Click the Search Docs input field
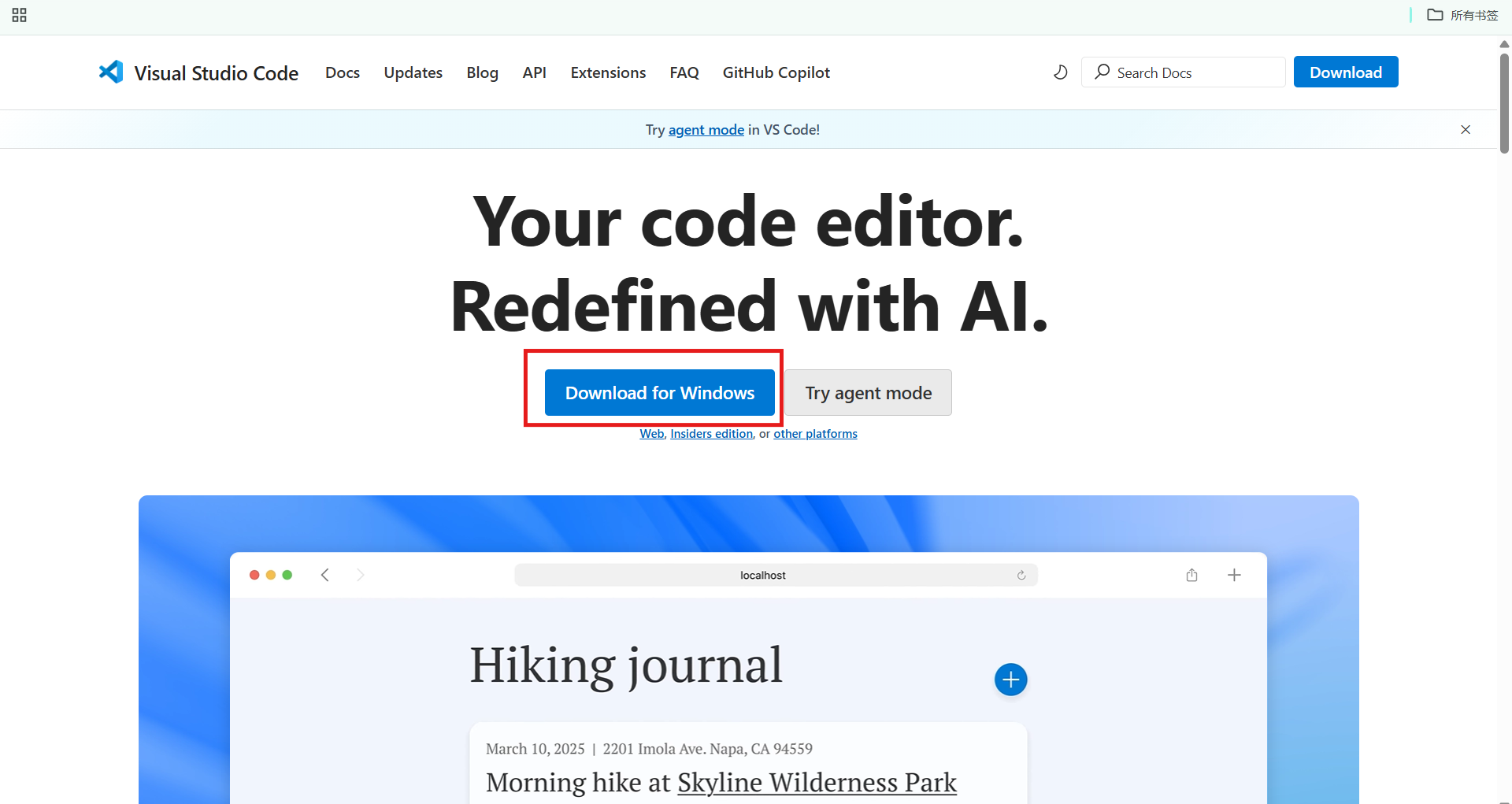The width and height of the screenshot is (1512, 804). [1183, 72]
